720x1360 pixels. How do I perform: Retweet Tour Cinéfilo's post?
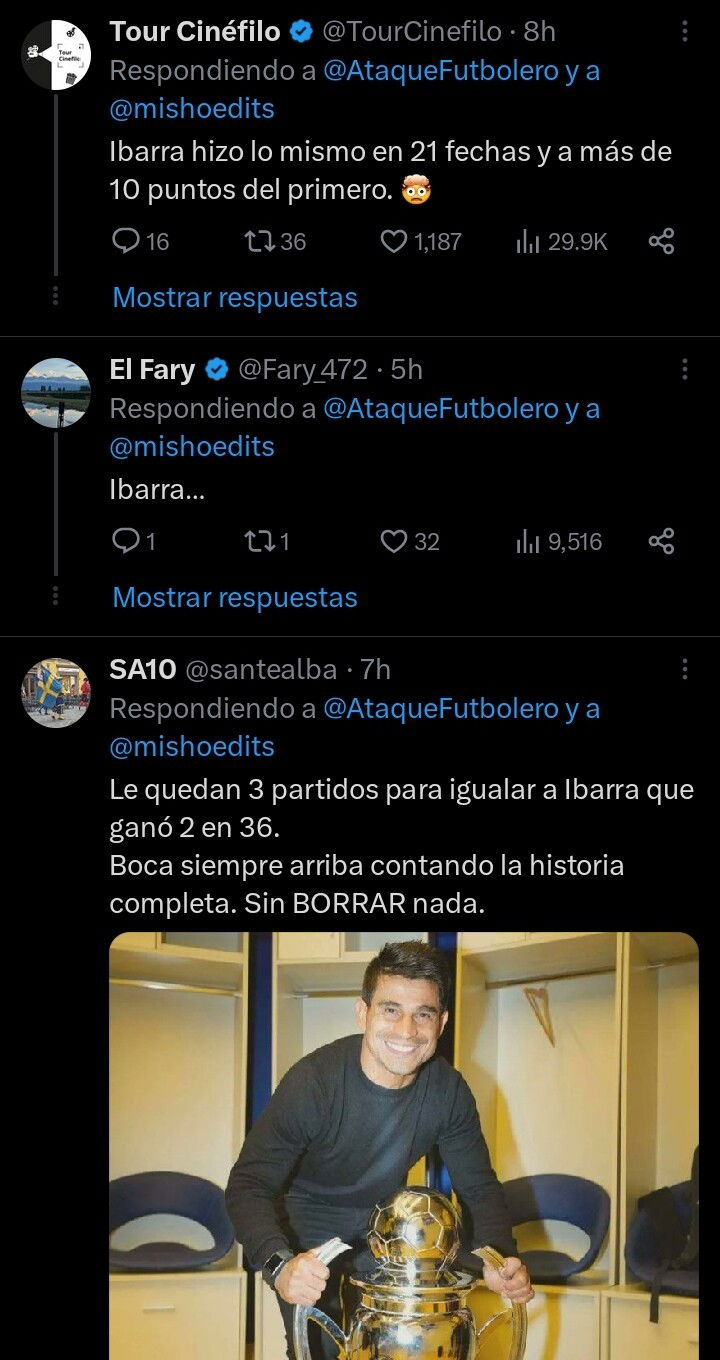(260, 241)
